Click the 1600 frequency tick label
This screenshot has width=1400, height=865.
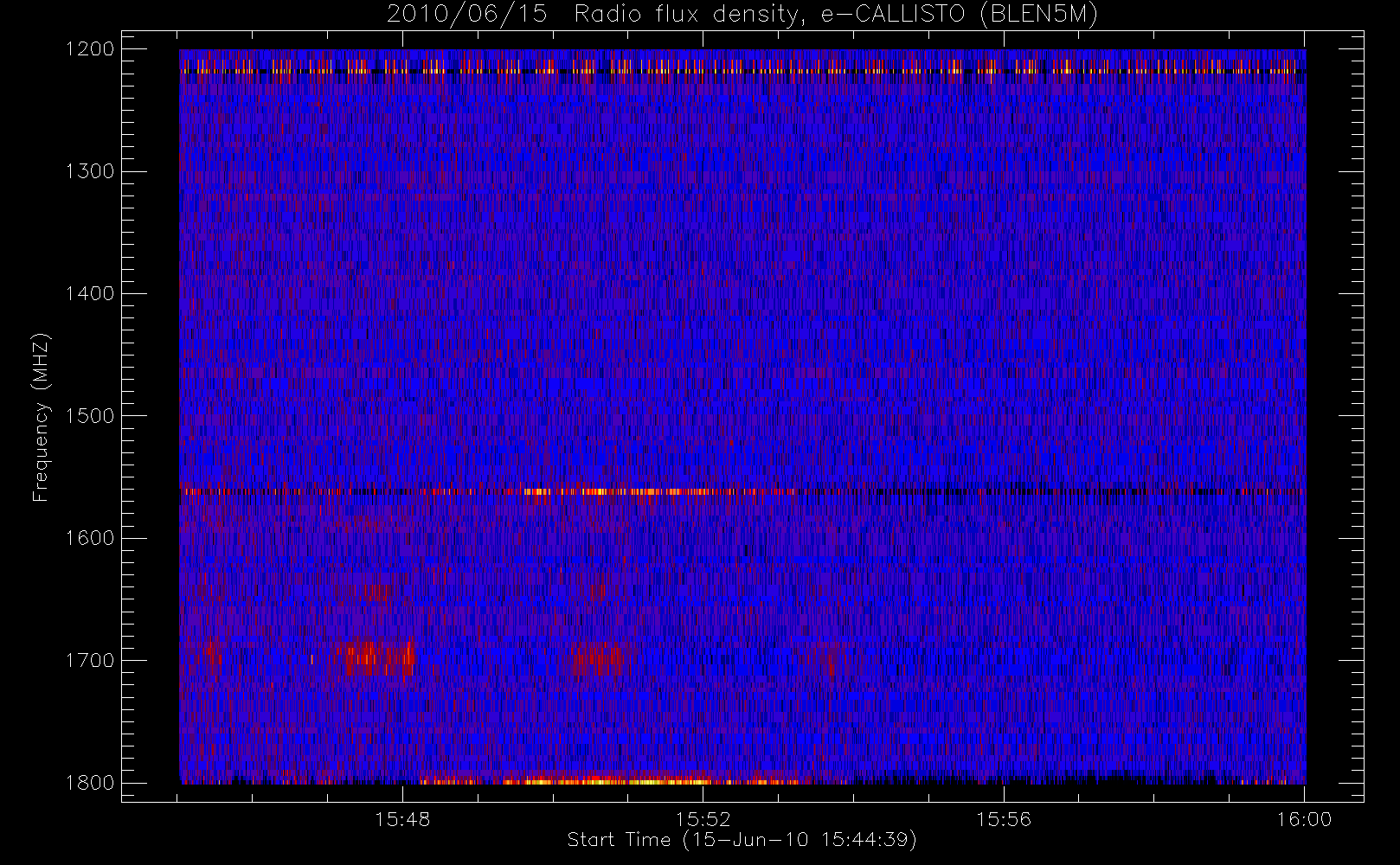click(x=90, y=538)
